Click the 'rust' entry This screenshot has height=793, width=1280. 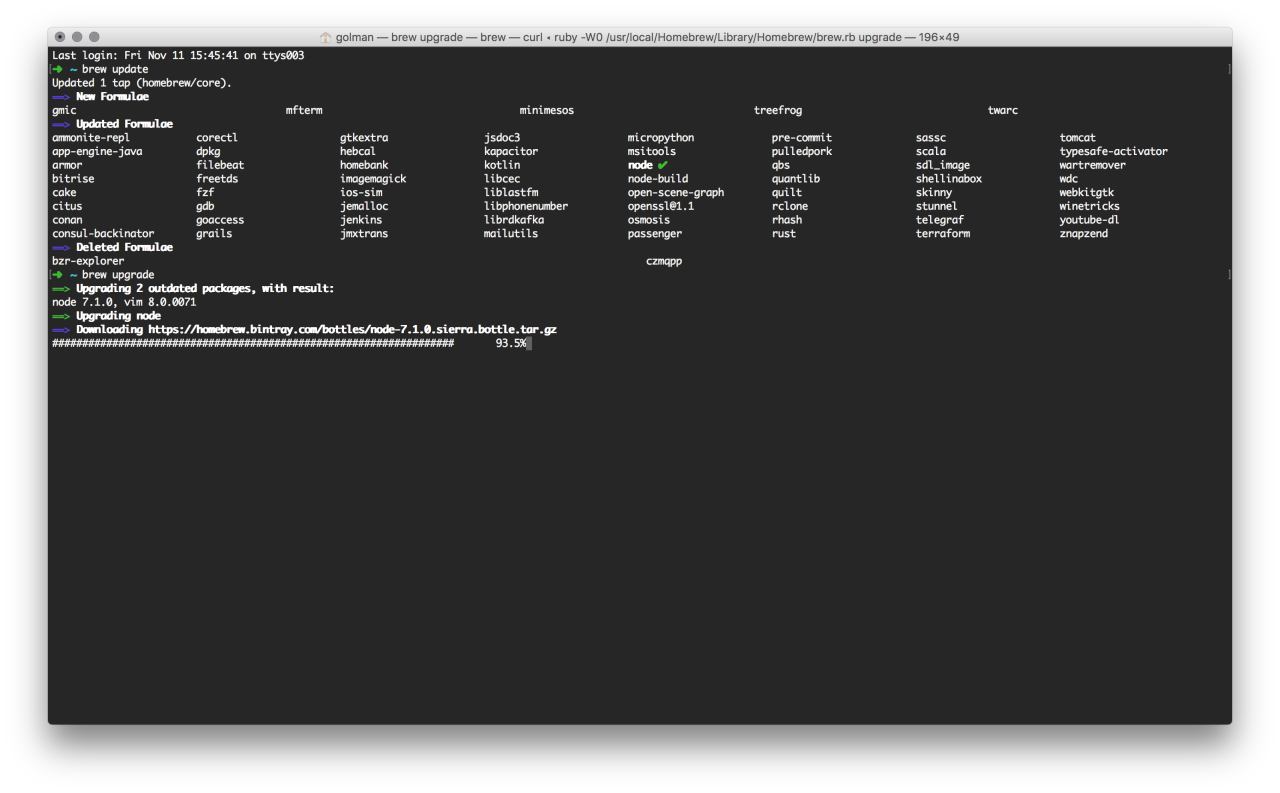784,234
